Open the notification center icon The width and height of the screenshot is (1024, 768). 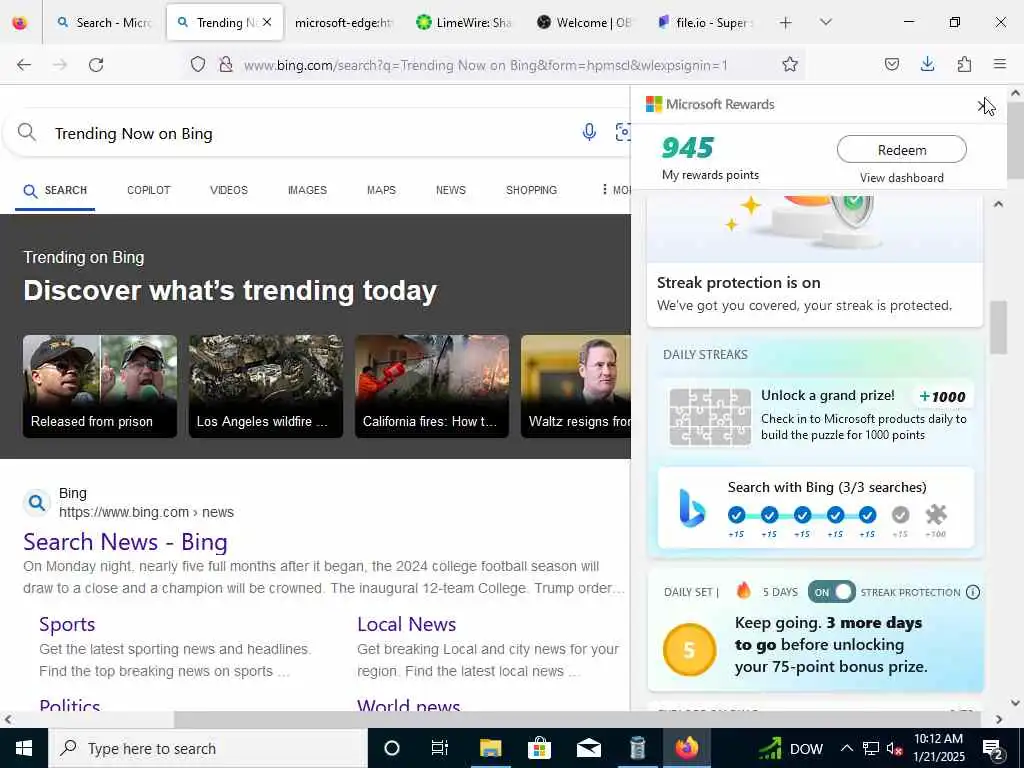tap(993, 749)
